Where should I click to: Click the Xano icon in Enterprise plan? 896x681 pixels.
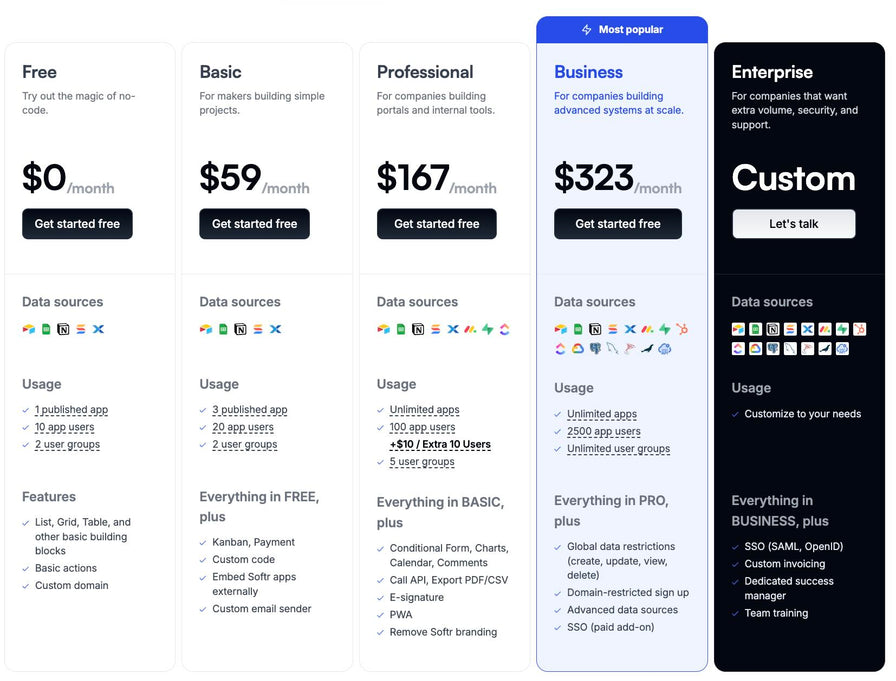click(x=807, y=329)
